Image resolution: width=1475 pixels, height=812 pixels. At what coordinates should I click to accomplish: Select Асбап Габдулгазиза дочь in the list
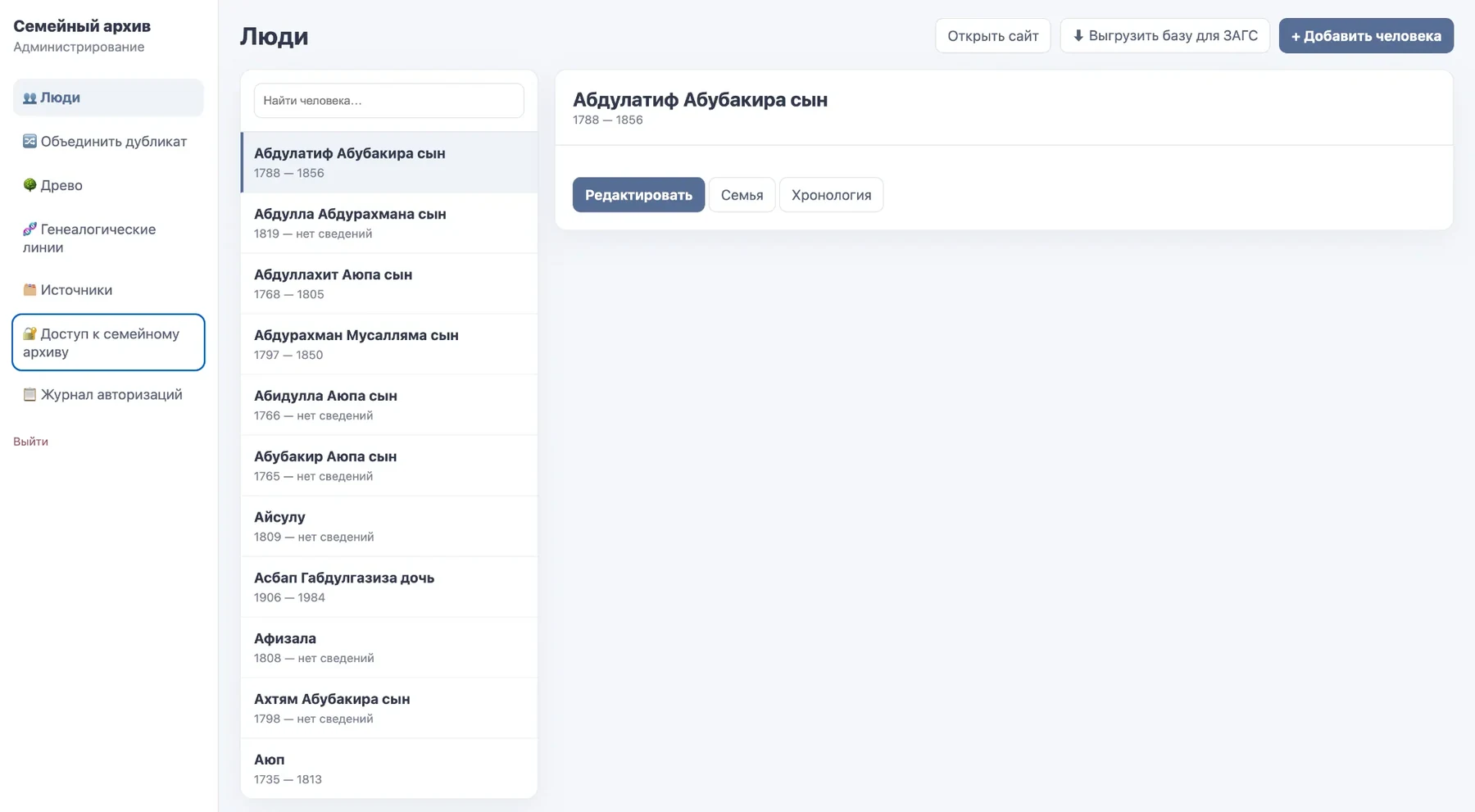tap(389, 587)
